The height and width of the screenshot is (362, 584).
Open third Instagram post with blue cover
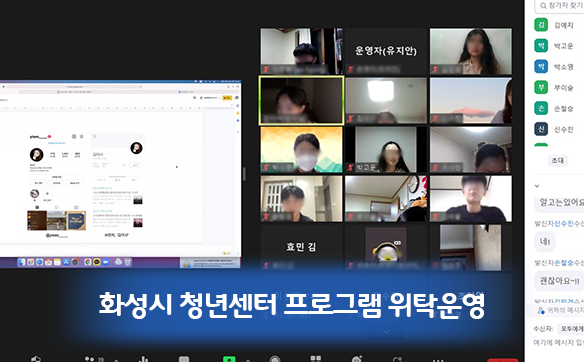click(x=76, y=220)
